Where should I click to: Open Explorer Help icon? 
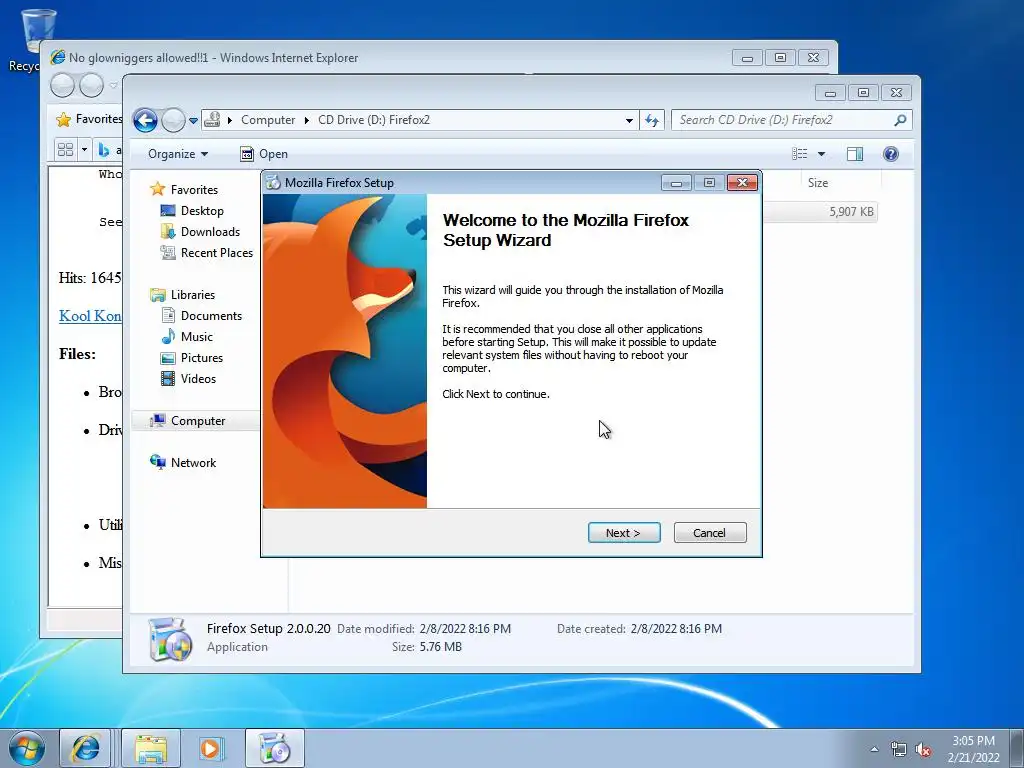pos(891,153)
